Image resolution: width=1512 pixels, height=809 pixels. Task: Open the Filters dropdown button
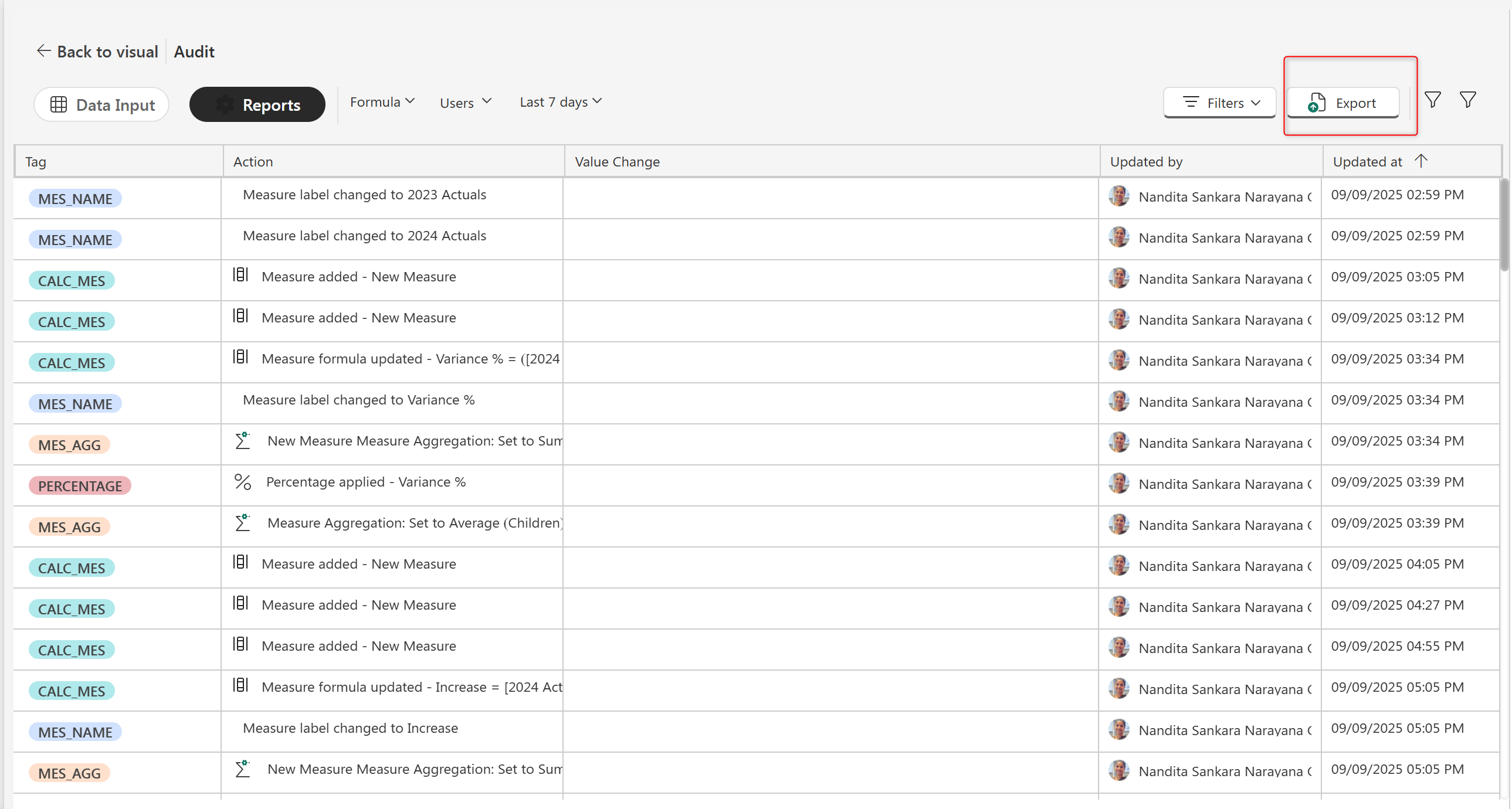[x=1220, y=103]
